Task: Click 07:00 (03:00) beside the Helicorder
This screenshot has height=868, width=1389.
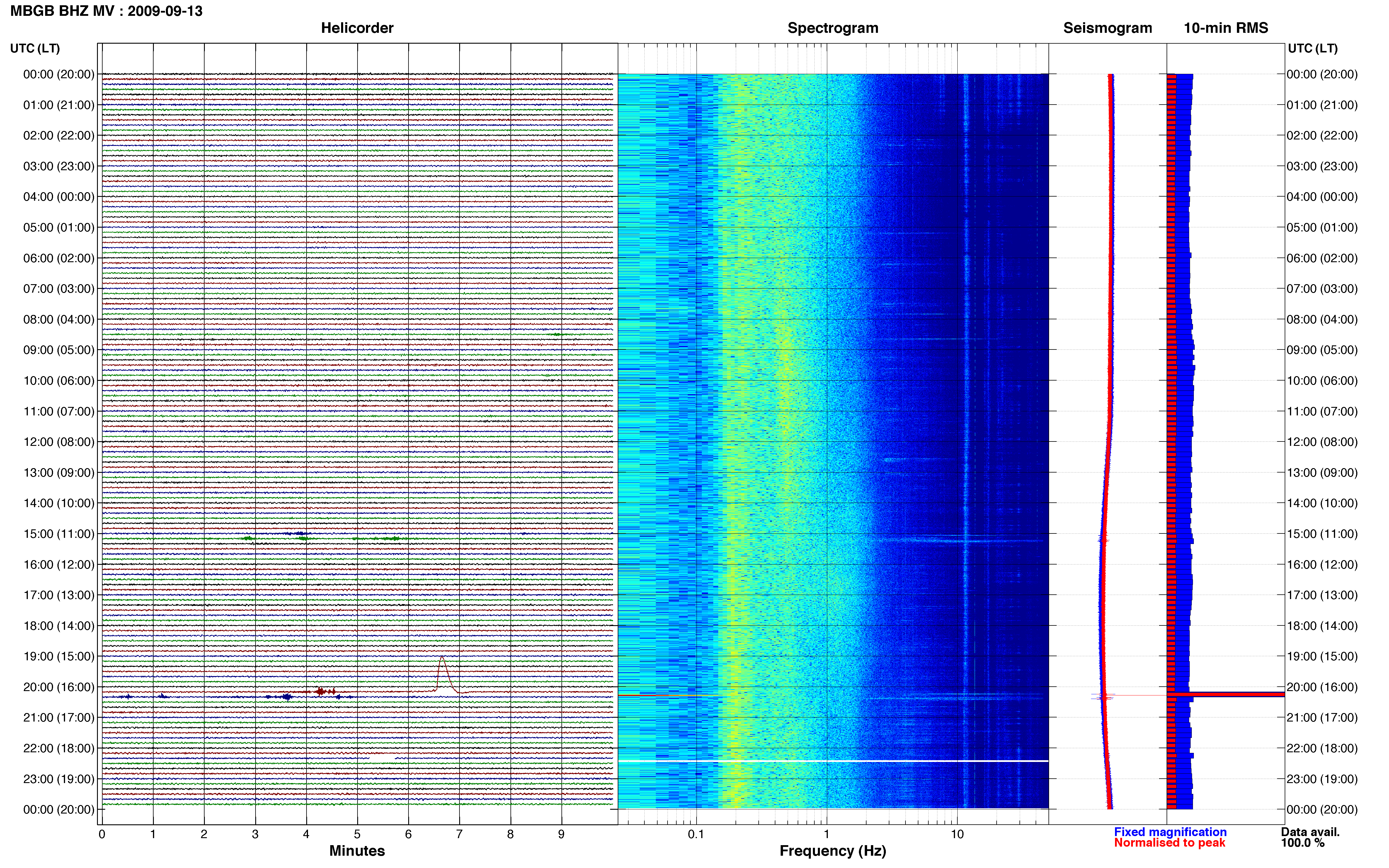Action: point(59,289)
